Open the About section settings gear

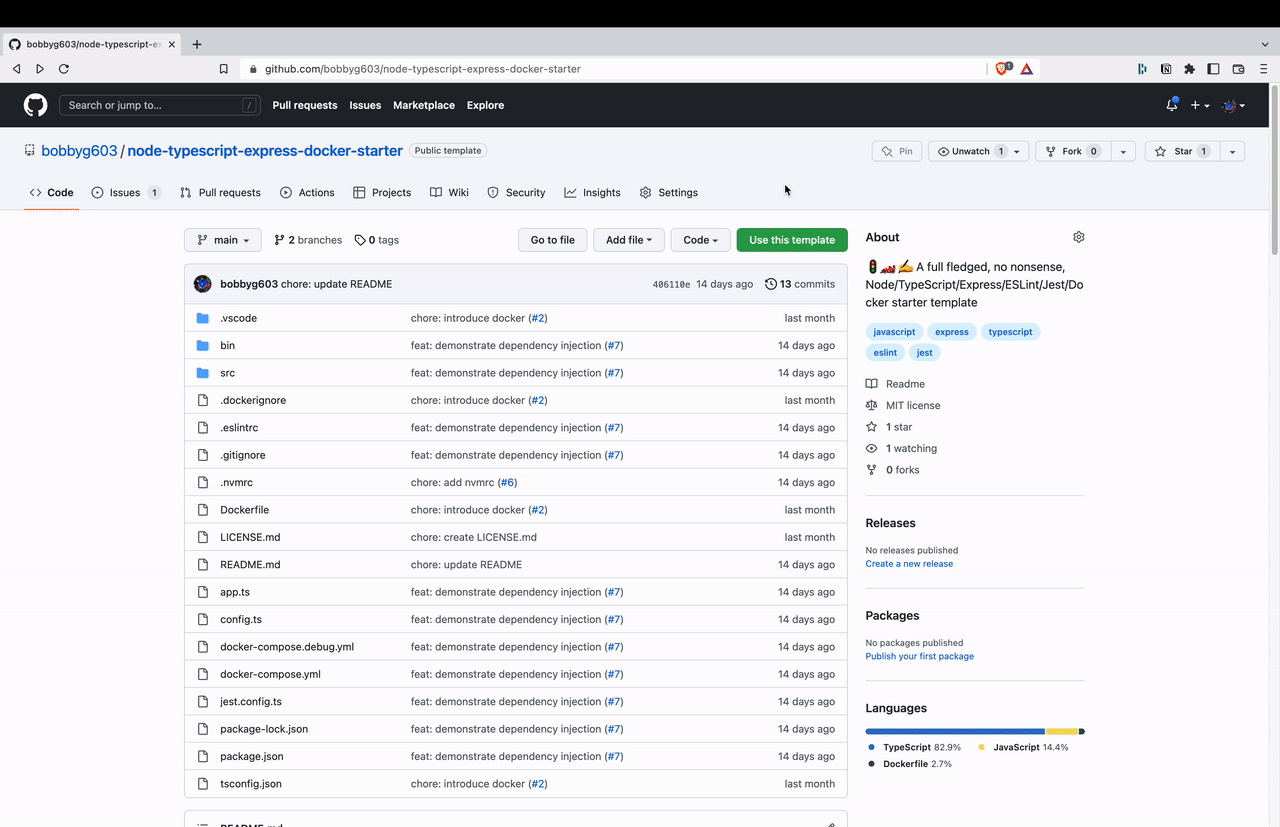1078,236
